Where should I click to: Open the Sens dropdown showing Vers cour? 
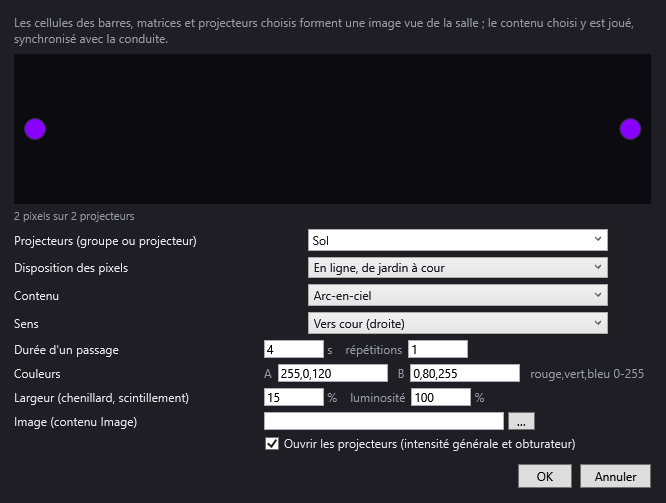(x=457, y=323)
